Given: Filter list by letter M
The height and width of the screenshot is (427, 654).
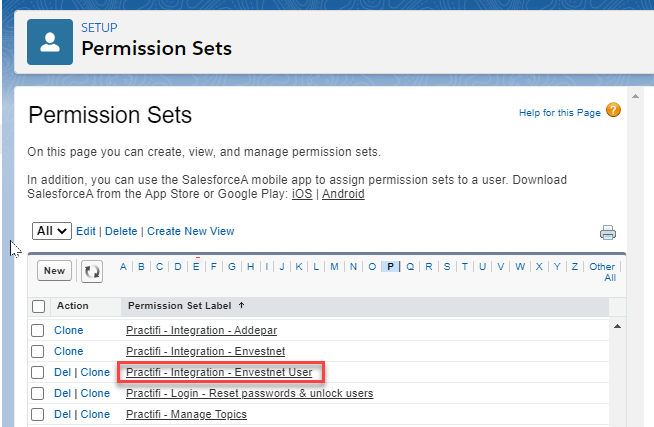Looking at the screenshot, I should click(334, 266).
